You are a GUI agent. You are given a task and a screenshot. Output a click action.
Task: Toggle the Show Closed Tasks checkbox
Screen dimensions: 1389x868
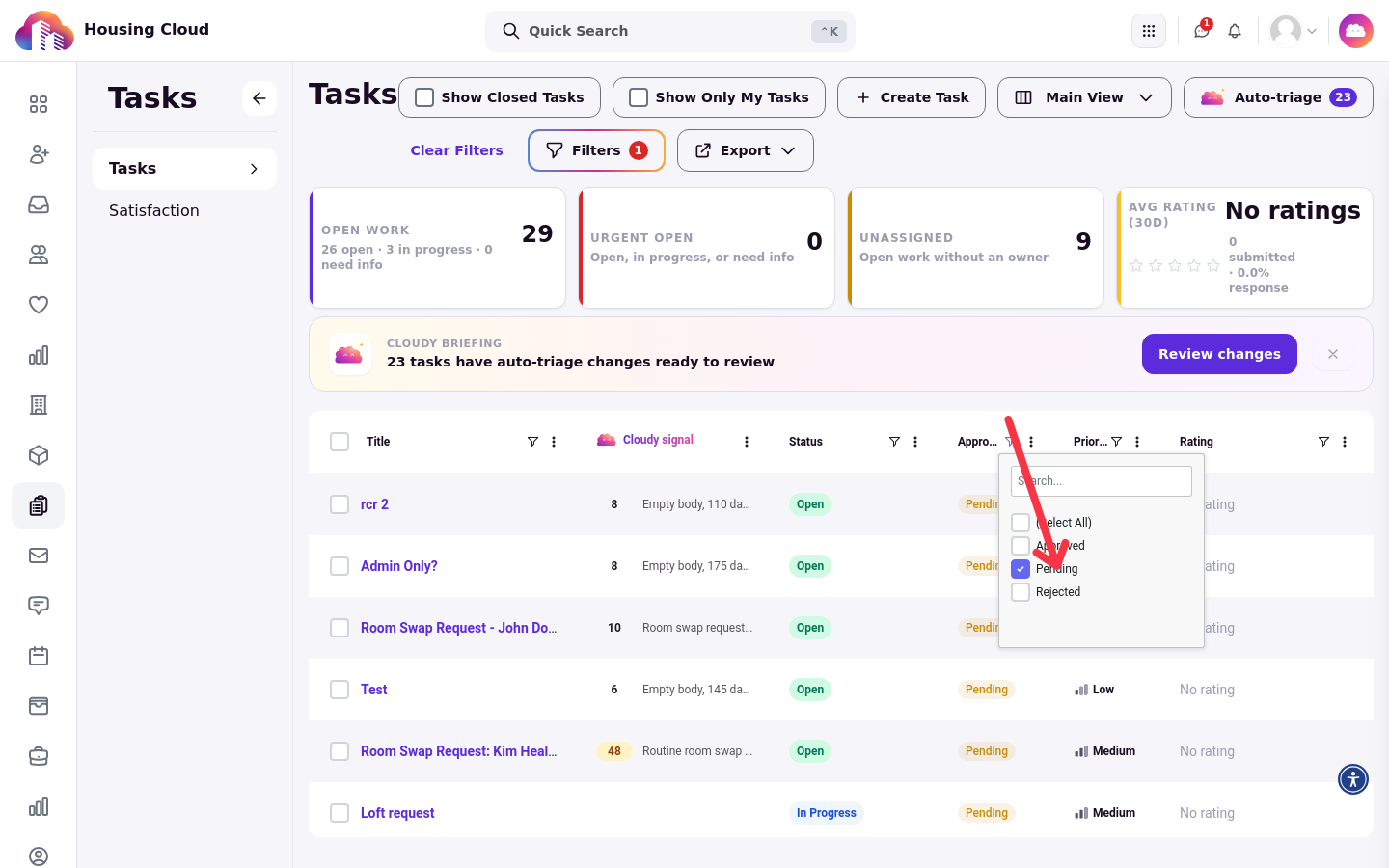[424, 97]
